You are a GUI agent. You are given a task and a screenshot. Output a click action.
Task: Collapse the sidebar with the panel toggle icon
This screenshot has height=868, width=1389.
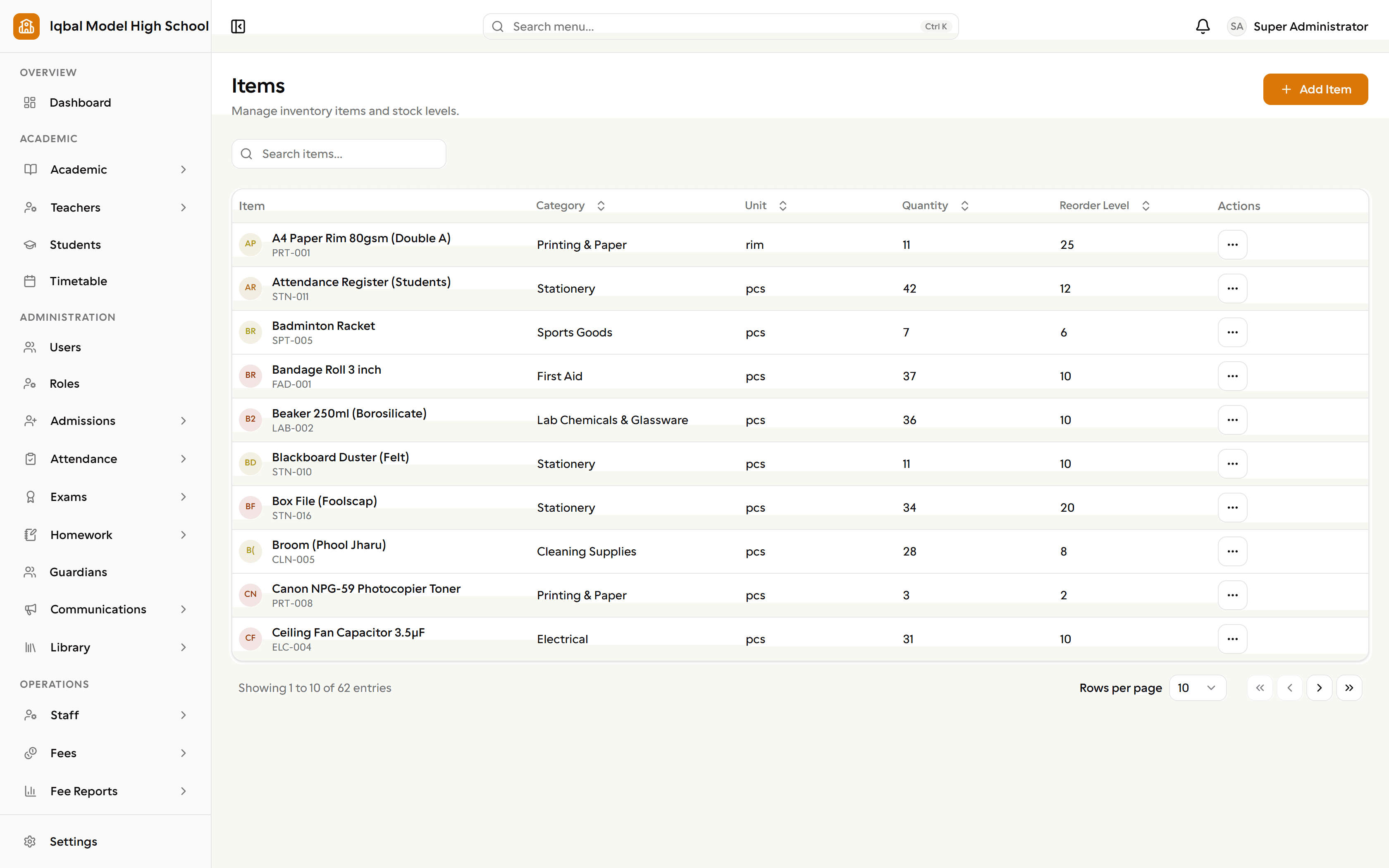tap(238, 26)
